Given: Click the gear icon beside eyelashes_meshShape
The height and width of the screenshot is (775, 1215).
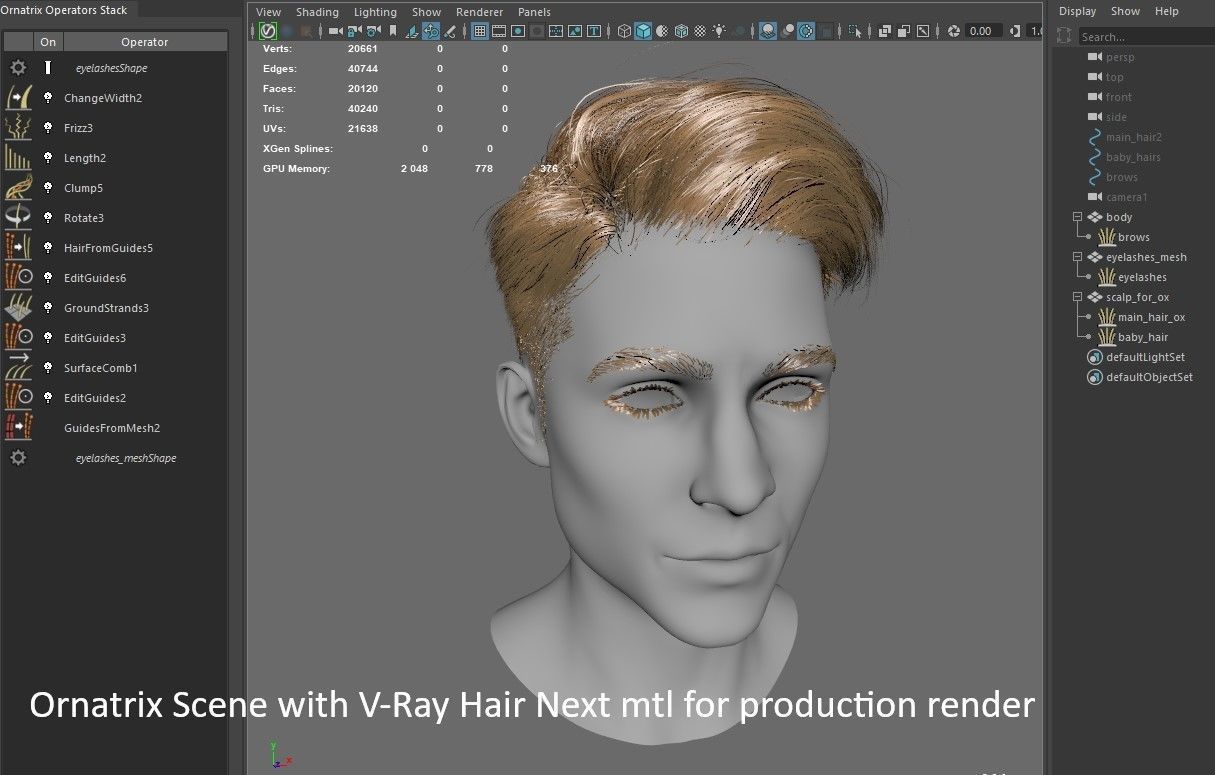Looking at the screenshot, I should point(18,458).
